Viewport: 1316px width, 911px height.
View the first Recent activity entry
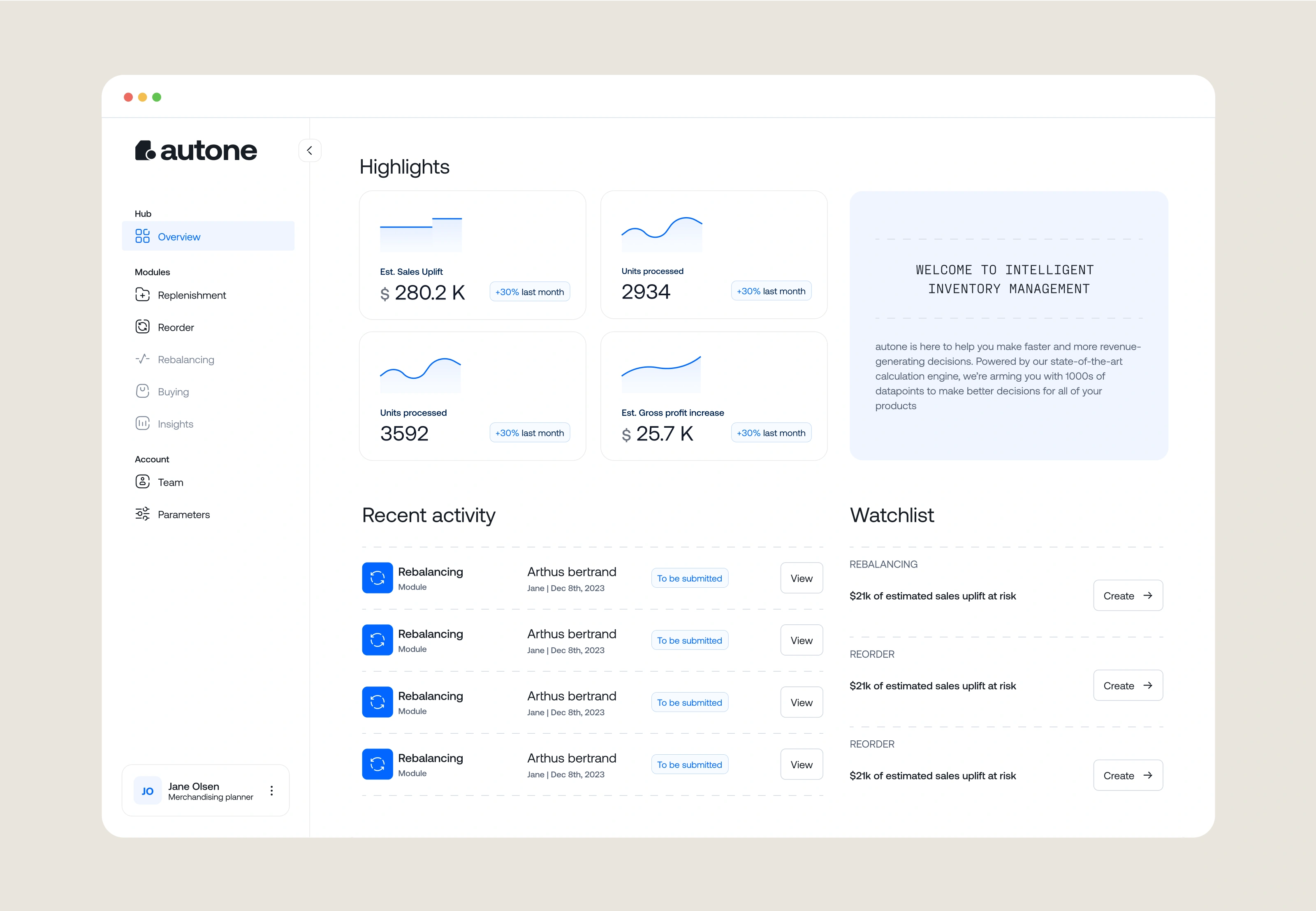point(802,578)
